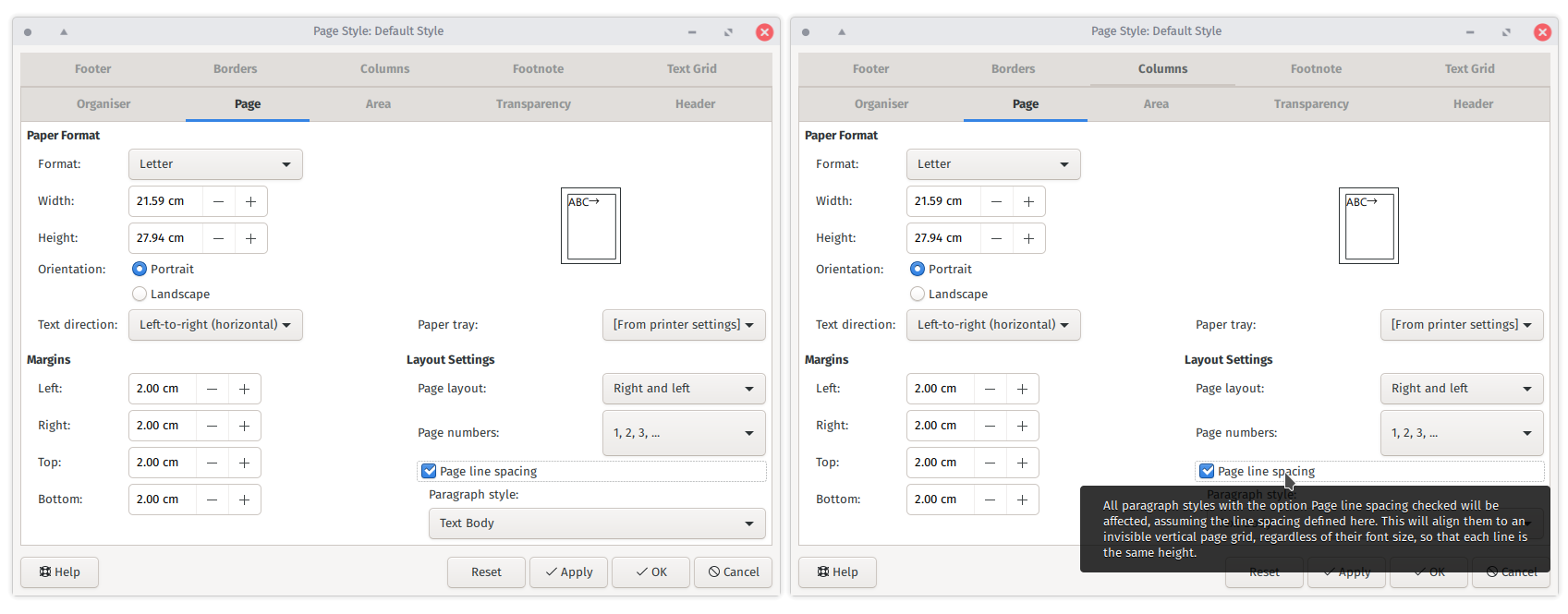Decrease the Right margin in left dialog
The width and height of the screenshot is (1568, 614).
pos(212,426)
